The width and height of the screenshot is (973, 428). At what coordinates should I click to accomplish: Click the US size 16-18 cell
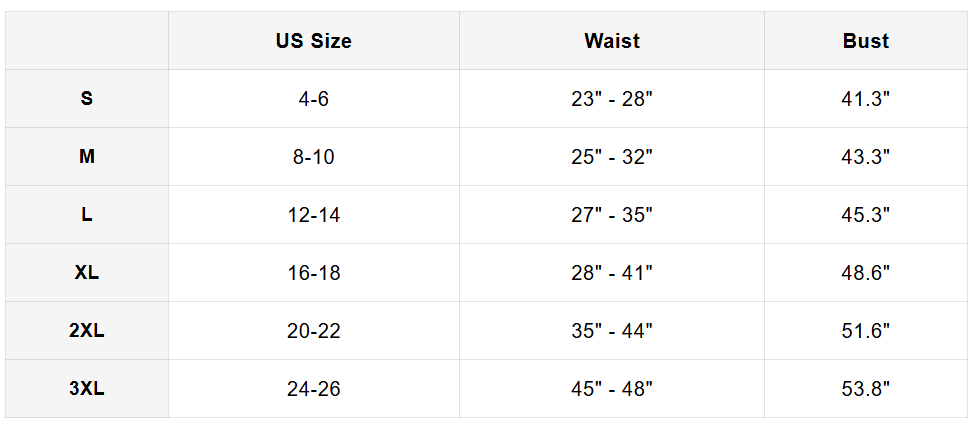point(313,273)
